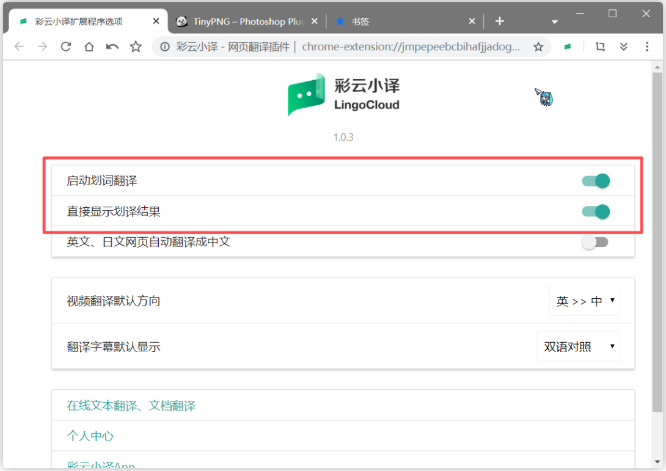Open the green LingoCloud extension icon
Viewport: 666px width, 471px height.
pos(567,46)
